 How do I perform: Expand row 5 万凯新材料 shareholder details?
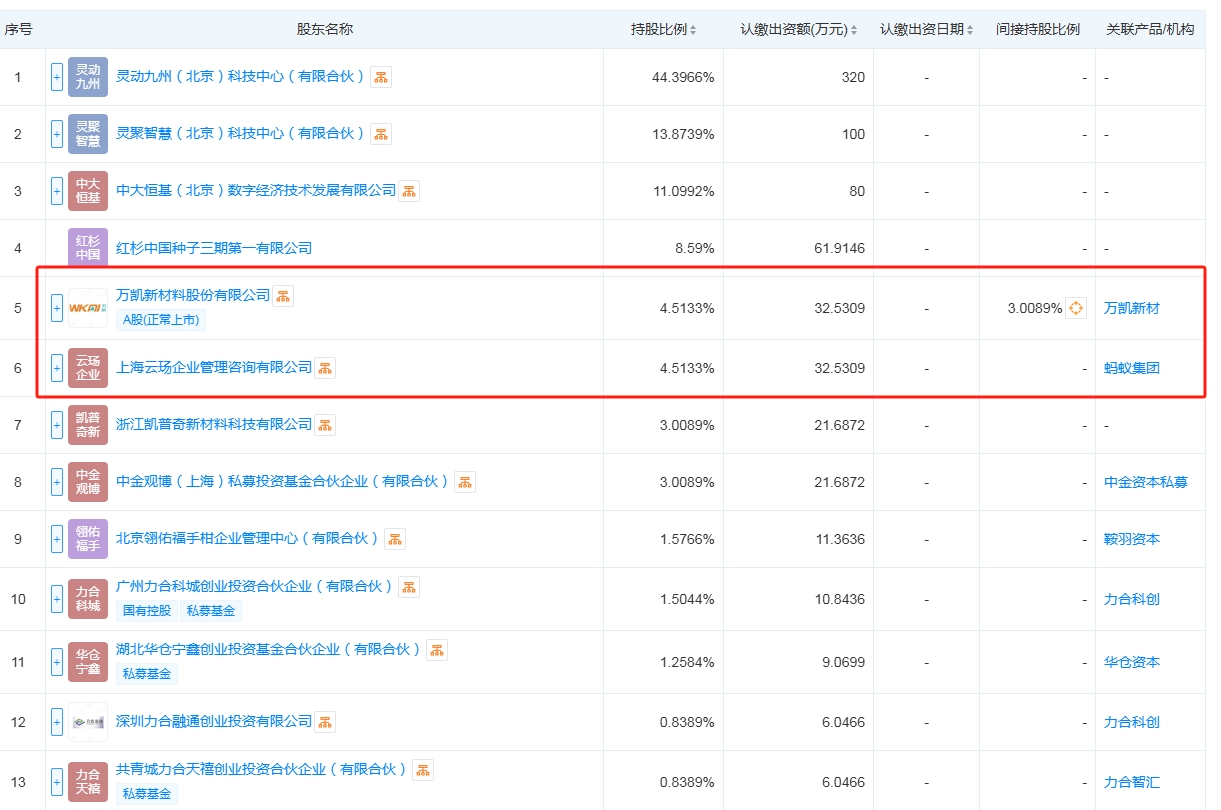tap(57, 308)
